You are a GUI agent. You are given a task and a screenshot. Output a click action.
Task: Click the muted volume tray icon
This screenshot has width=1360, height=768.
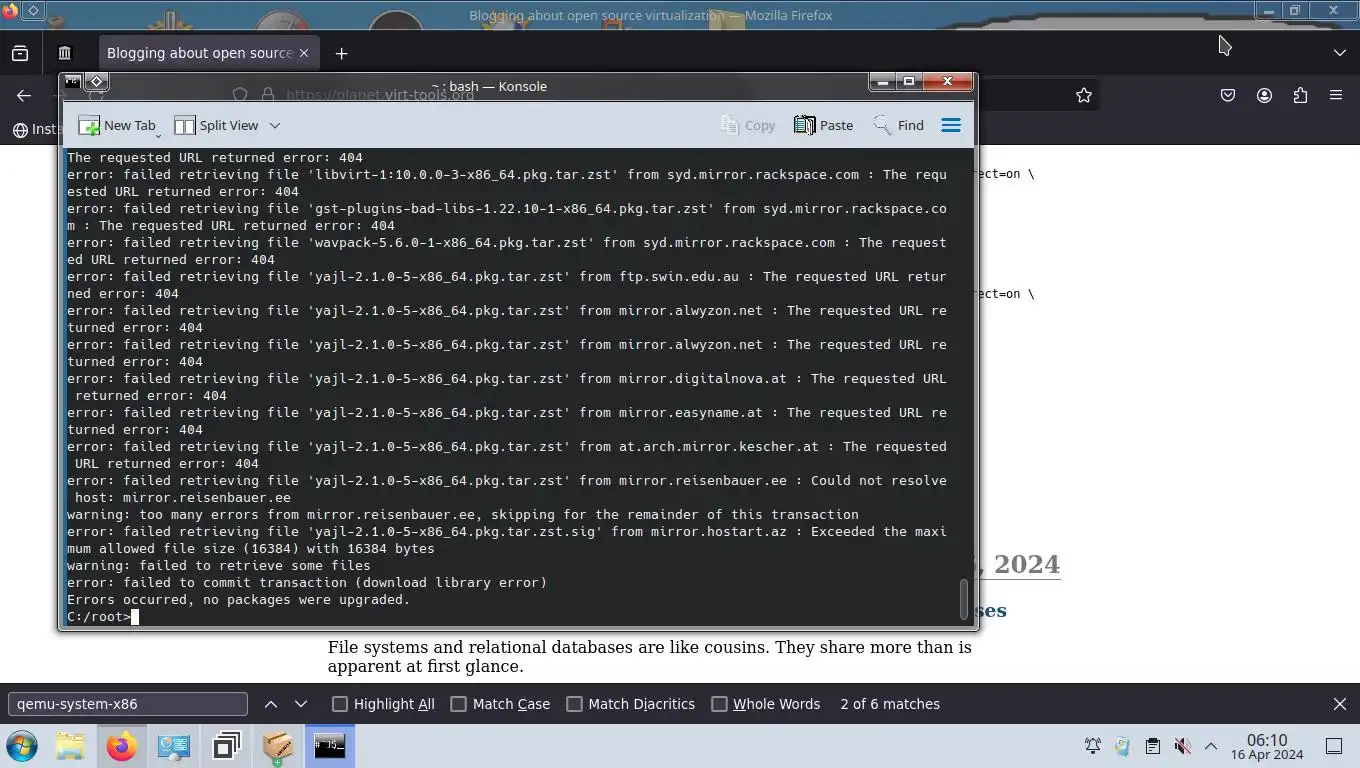point(1182,746)
